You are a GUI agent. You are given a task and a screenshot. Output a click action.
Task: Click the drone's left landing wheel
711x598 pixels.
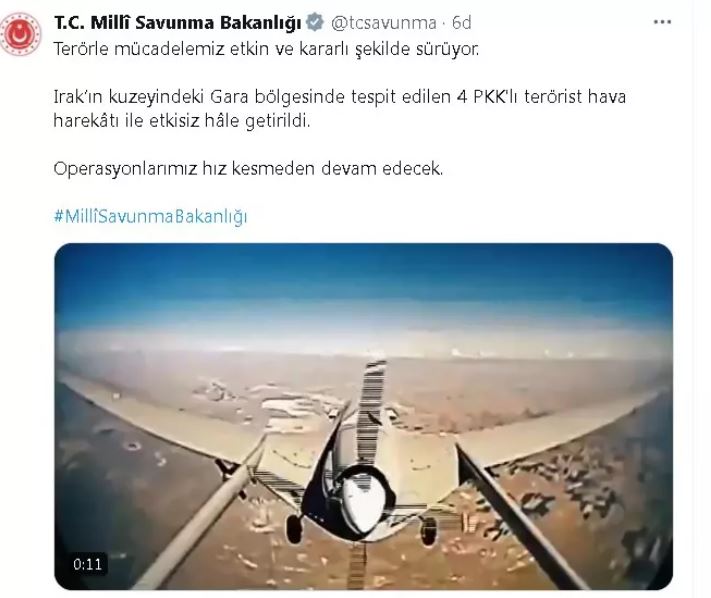(295, 528)
